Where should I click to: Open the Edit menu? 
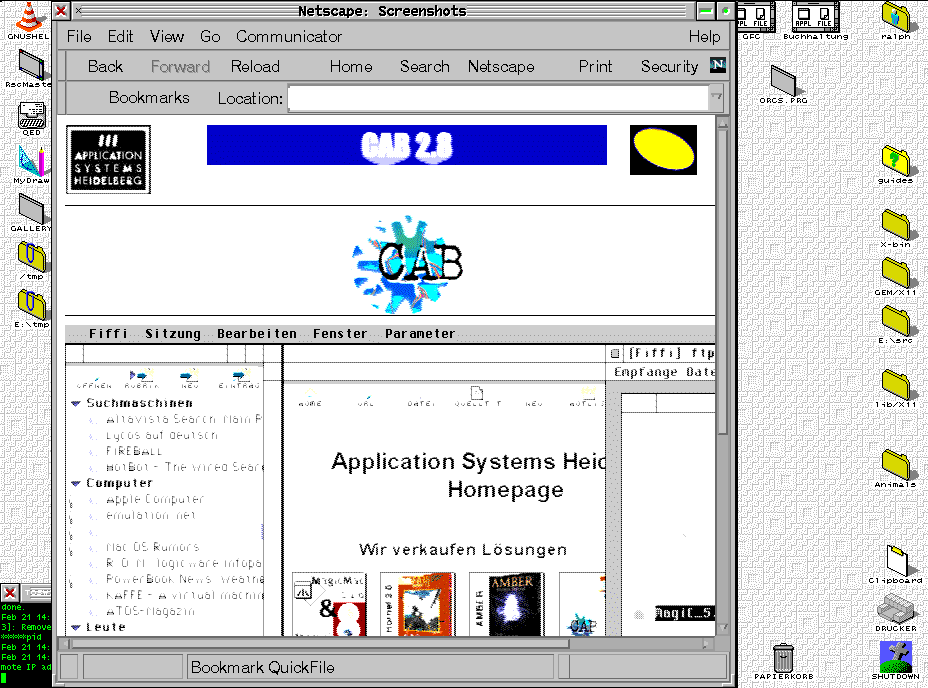click(120, 37)
